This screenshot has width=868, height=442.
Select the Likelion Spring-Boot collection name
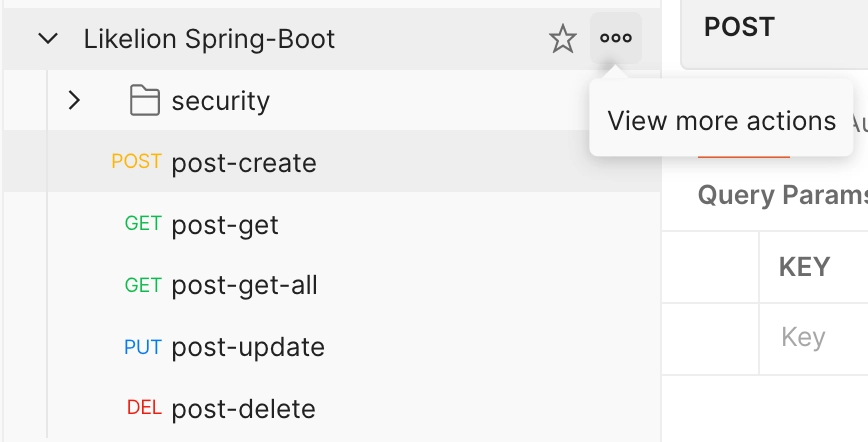(x=209, y=39)
